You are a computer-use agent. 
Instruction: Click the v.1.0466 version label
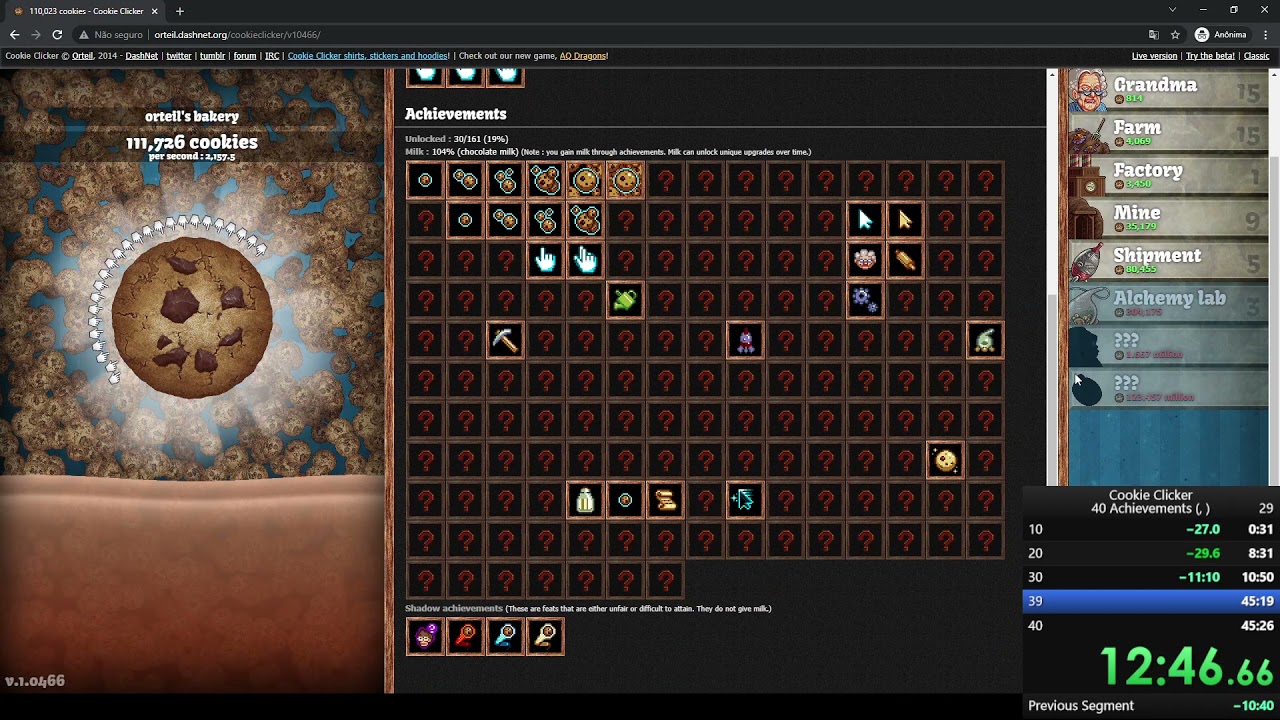(35, 681)
